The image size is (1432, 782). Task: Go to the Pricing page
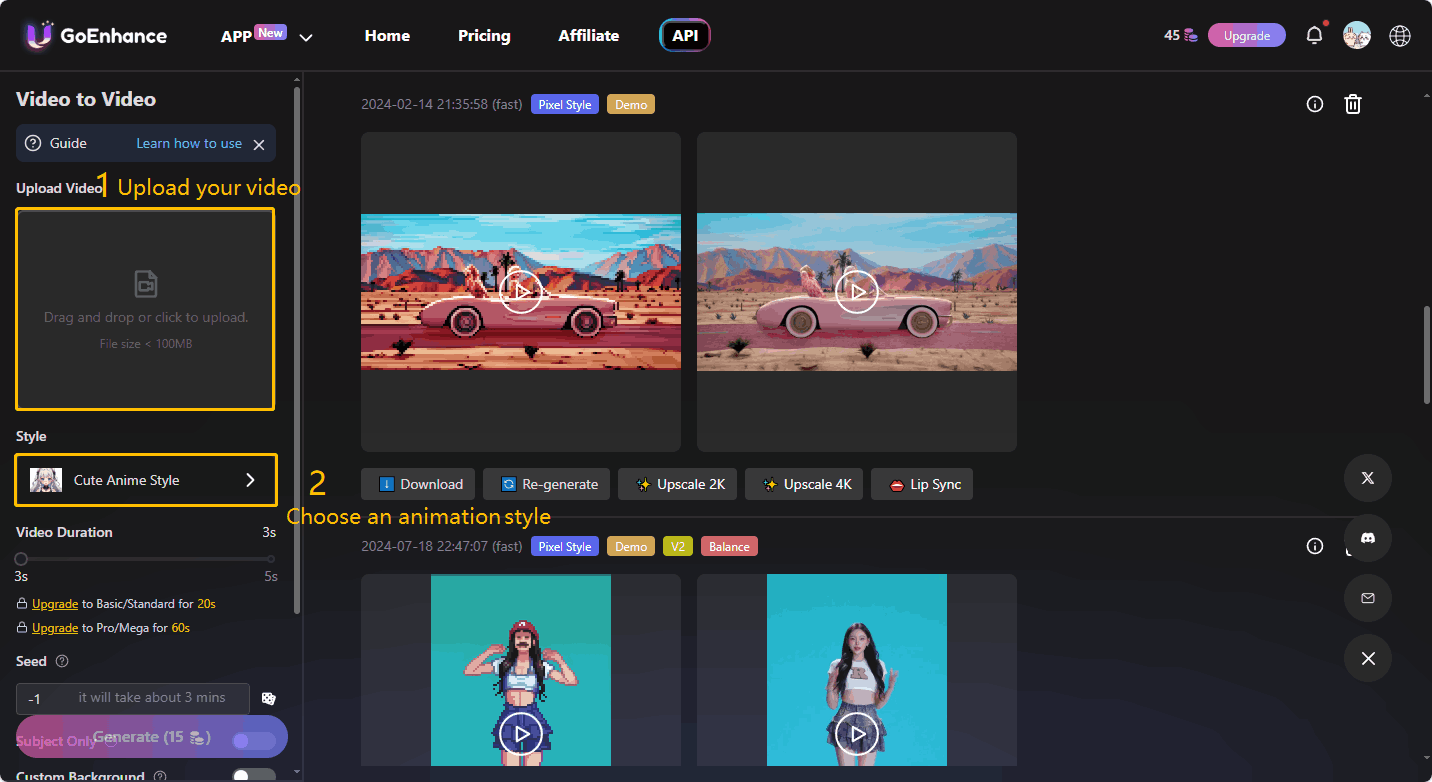pos(484,35)
